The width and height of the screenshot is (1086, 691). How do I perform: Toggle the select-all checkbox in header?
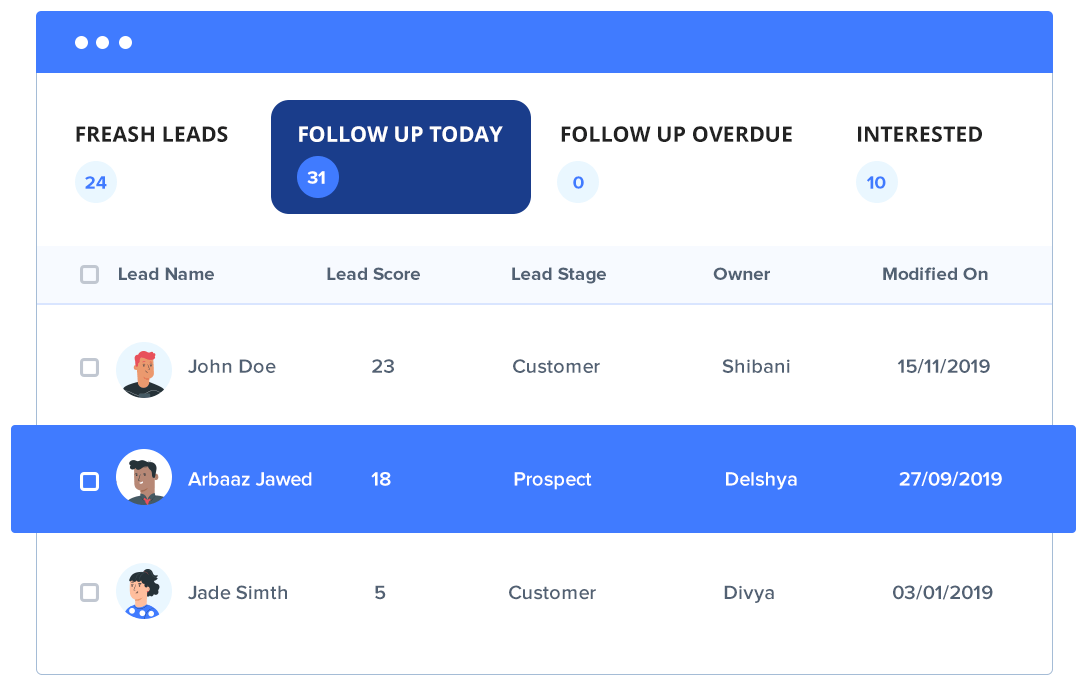[x=90, y=274]
